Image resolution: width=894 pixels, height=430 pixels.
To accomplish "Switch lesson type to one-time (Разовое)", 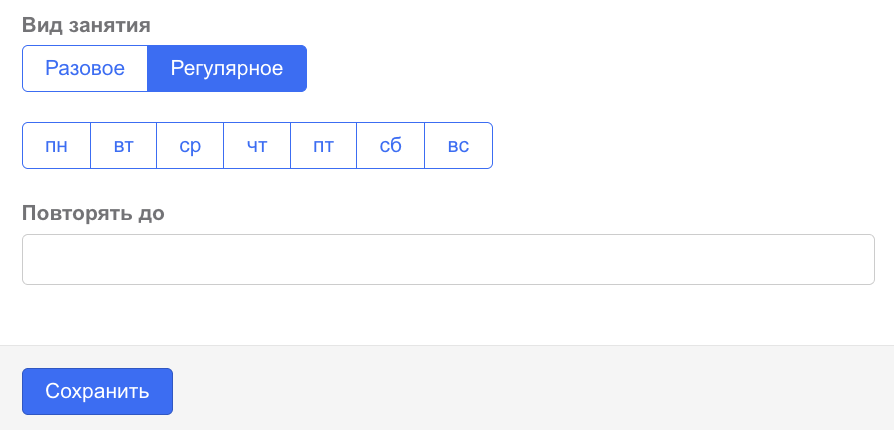I will pyautogui.click(x=85, y=69).
